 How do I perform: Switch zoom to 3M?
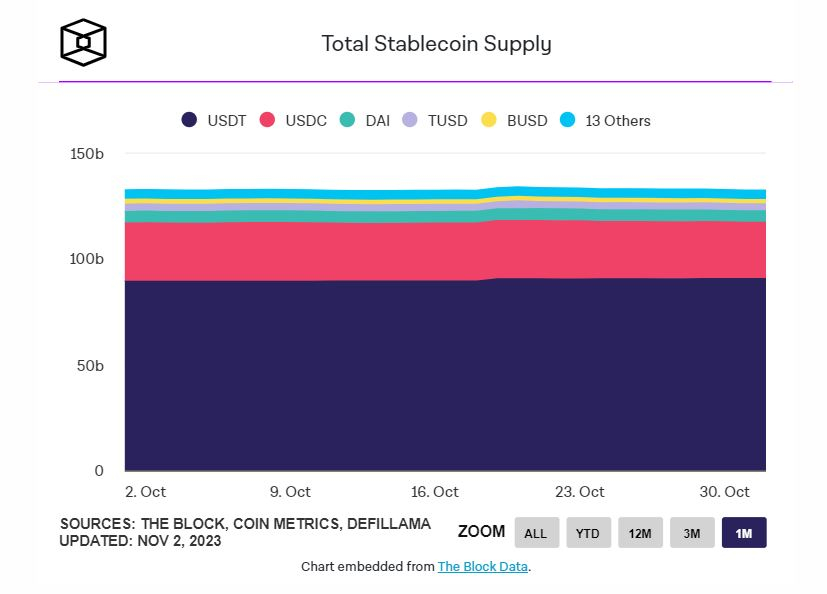coord(692,533)
